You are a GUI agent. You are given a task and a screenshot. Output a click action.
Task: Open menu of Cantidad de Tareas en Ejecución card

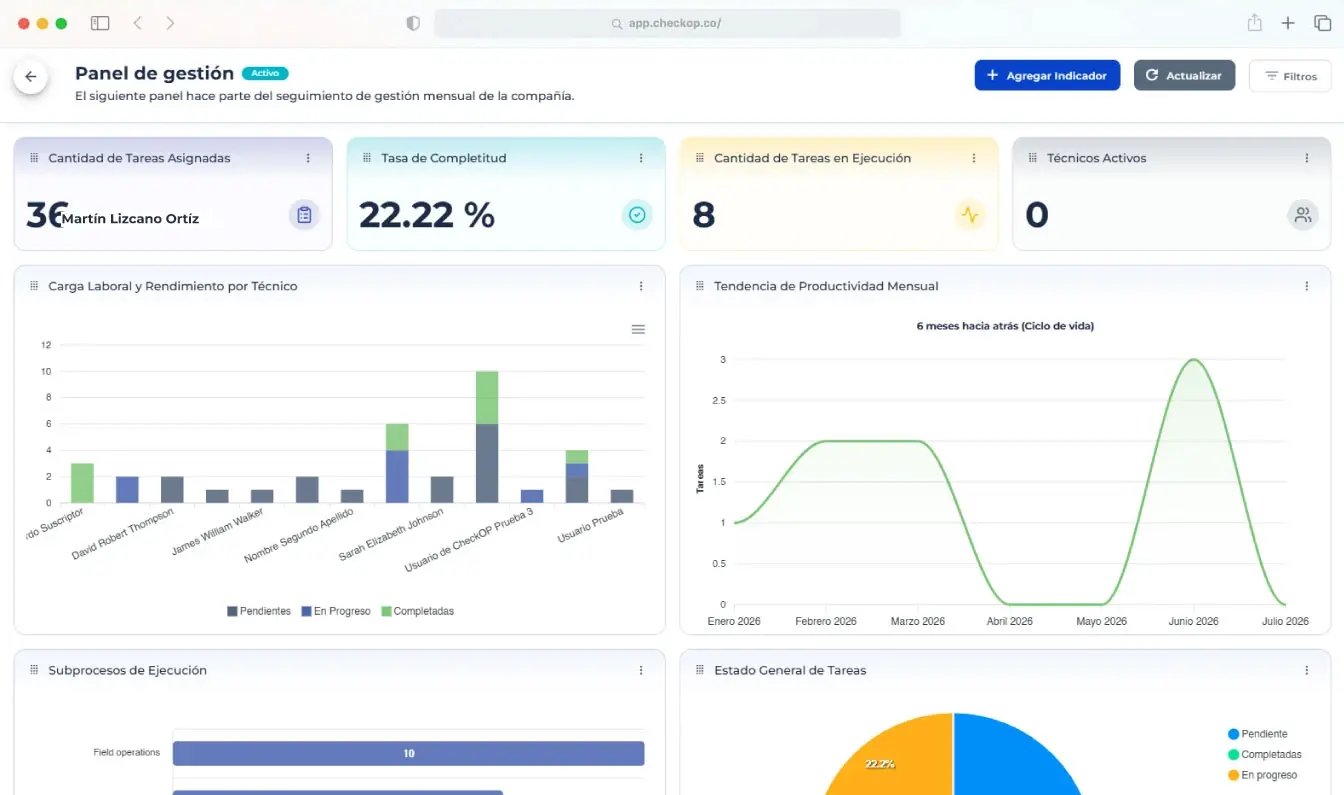coord(974,158)
